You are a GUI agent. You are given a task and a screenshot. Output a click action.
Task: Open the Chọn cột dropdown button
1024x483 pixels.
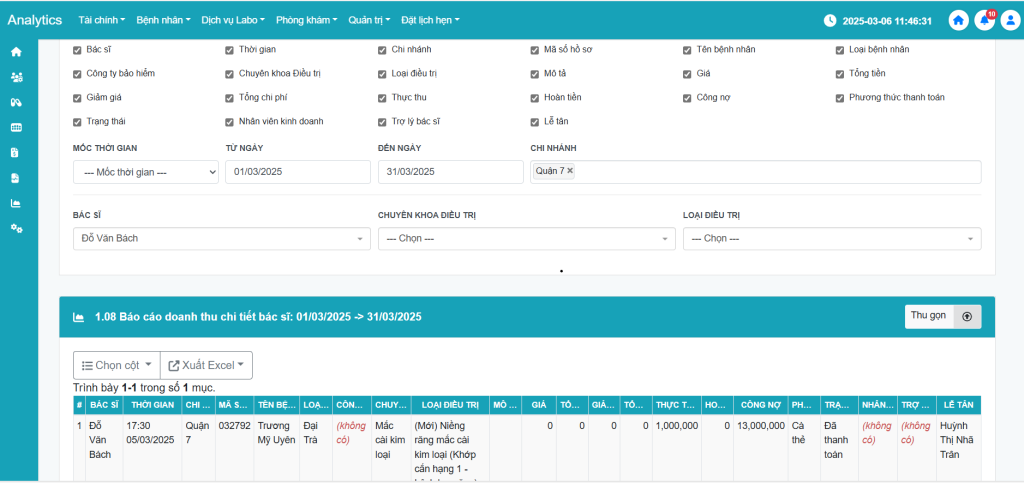pos(117,365)
